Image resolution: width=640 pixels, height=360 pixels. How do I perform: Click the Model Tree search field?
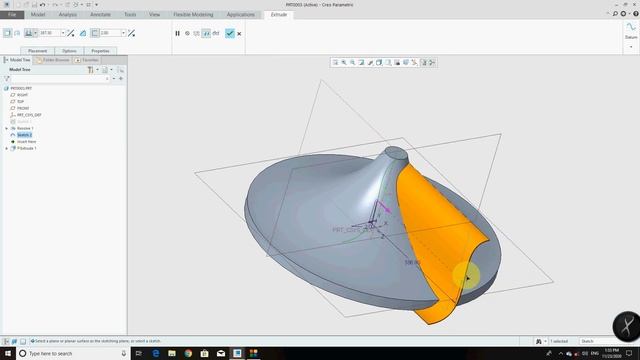pos(60,78)
